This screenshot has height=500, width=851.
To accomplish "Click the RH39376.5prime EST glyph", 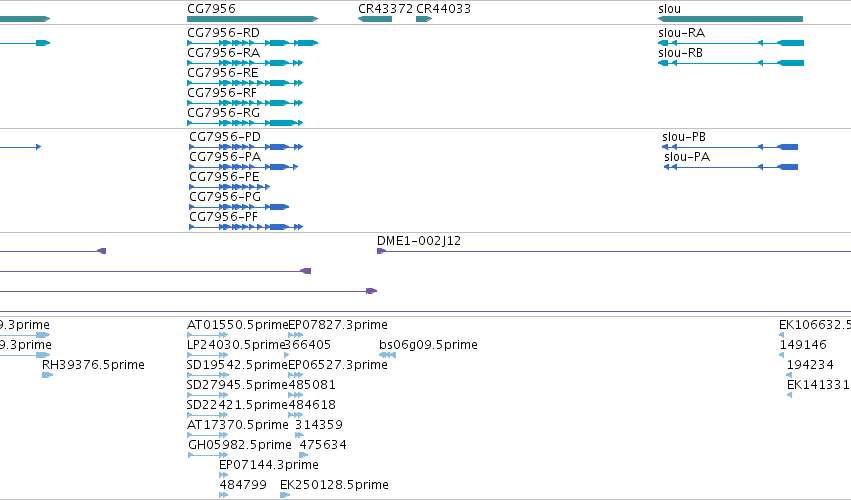I will pos(47,375).
